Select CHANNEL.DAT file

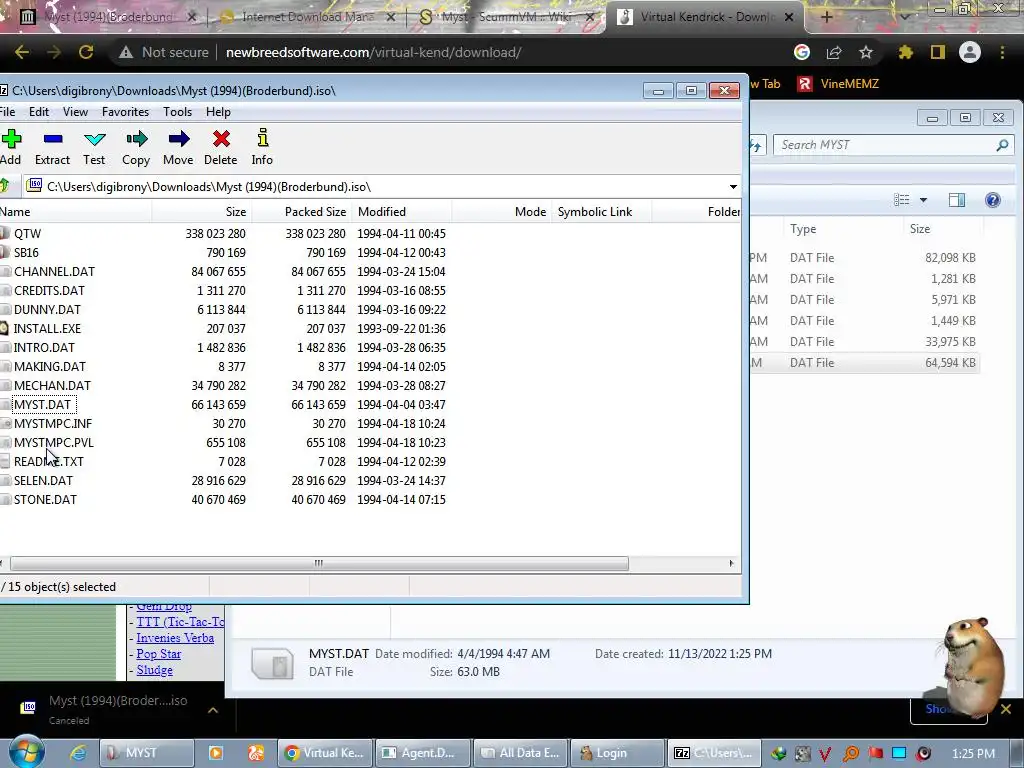point(54,271)
